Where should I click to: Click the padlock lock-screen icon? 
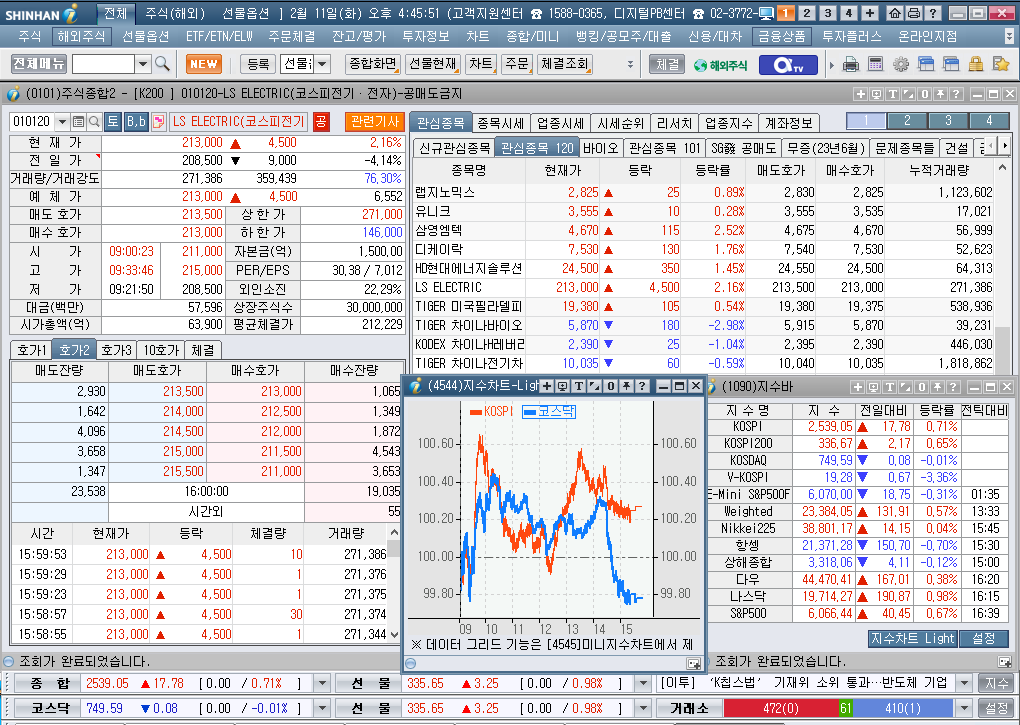(976, 64)
